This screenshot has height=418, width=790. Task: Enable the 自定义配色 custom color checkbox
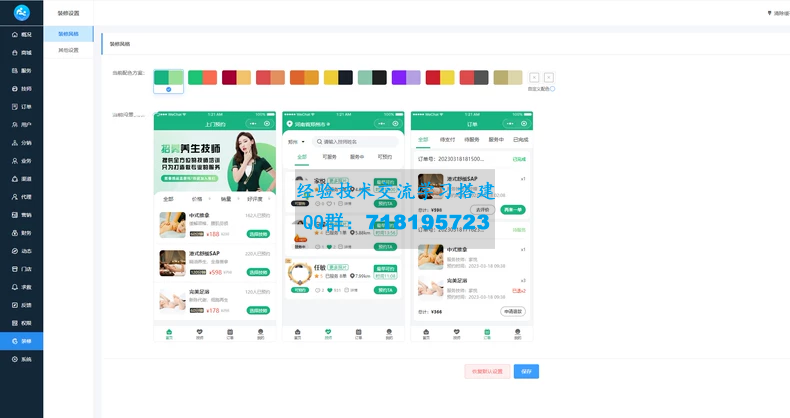tap(553, 89)
